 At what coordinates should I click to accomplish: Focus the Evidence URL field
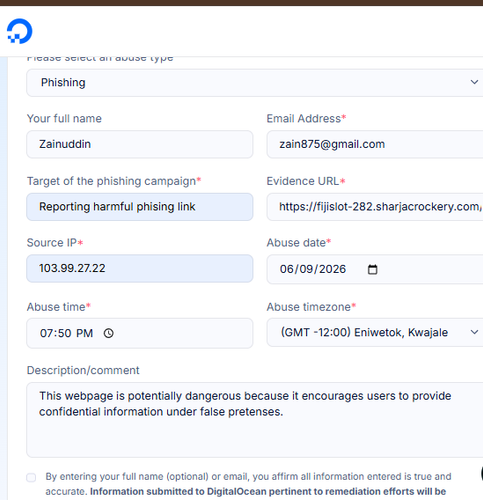[x=375, y=207]
